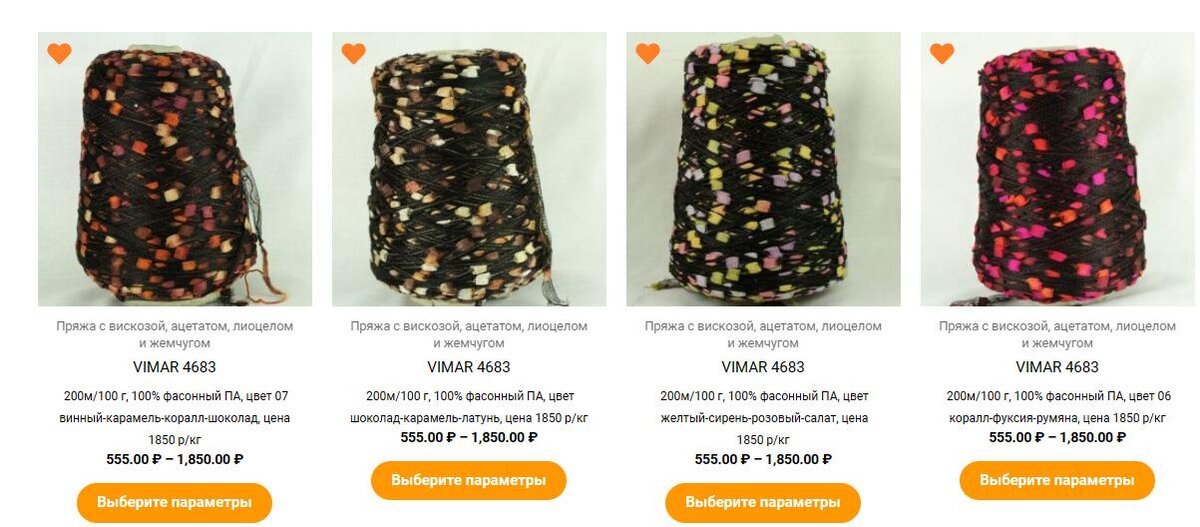The image size is (1200, 527).
Task: Select options button for yellow-lilac-pink yarn
Action: click(763, 502)
